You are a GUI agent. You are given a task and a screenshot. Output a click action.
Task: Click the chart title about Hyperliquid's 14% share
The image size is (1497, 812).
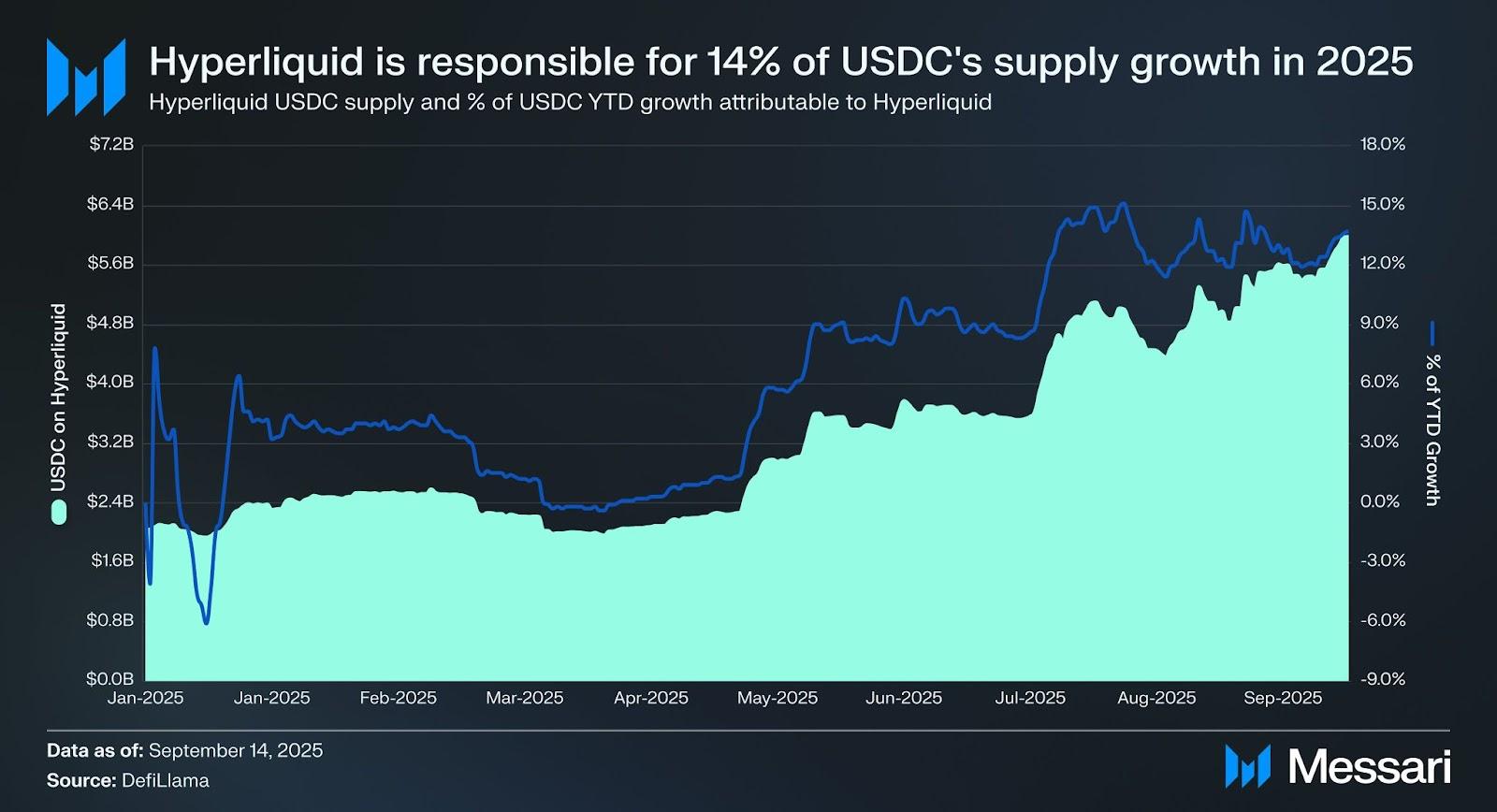click(x=780, y=62)
